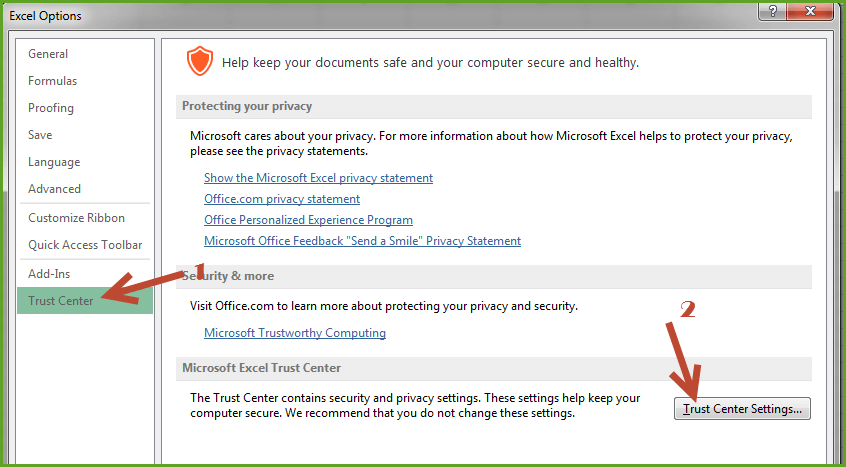Follow the Office.com privacy statement link
Image resolution: width=846 pixels, height=467 pixels.
pos(282,199)
